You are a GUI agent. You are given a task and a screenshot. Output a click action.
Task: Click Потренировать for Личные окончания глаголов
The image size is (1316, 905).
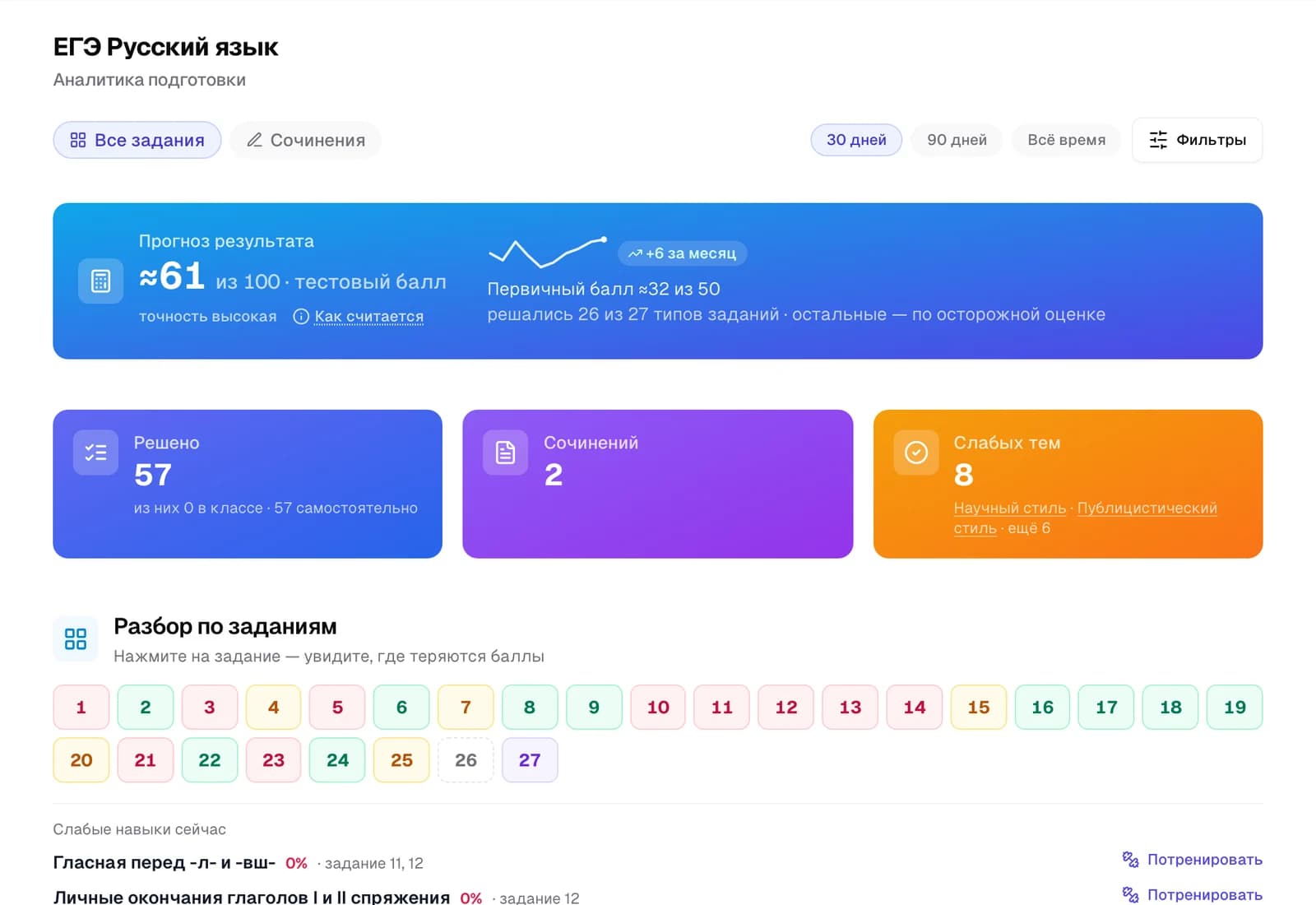(x=1193, y=894)
